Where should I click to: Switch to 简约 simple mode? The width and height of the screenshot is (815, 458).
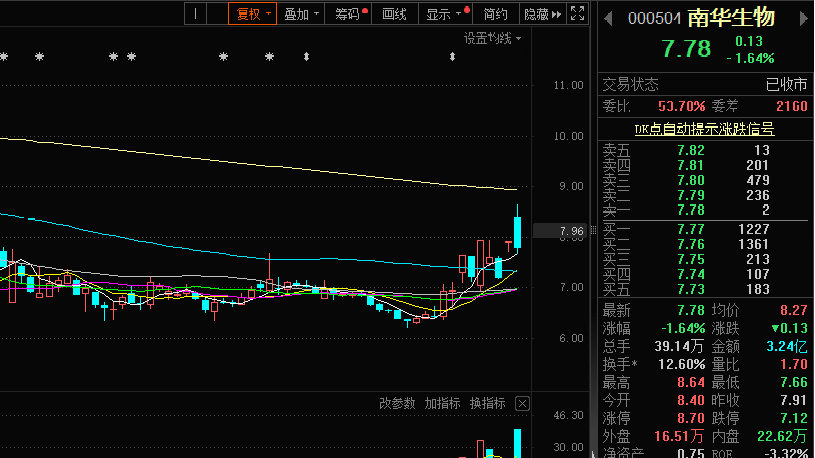[495, 14]
